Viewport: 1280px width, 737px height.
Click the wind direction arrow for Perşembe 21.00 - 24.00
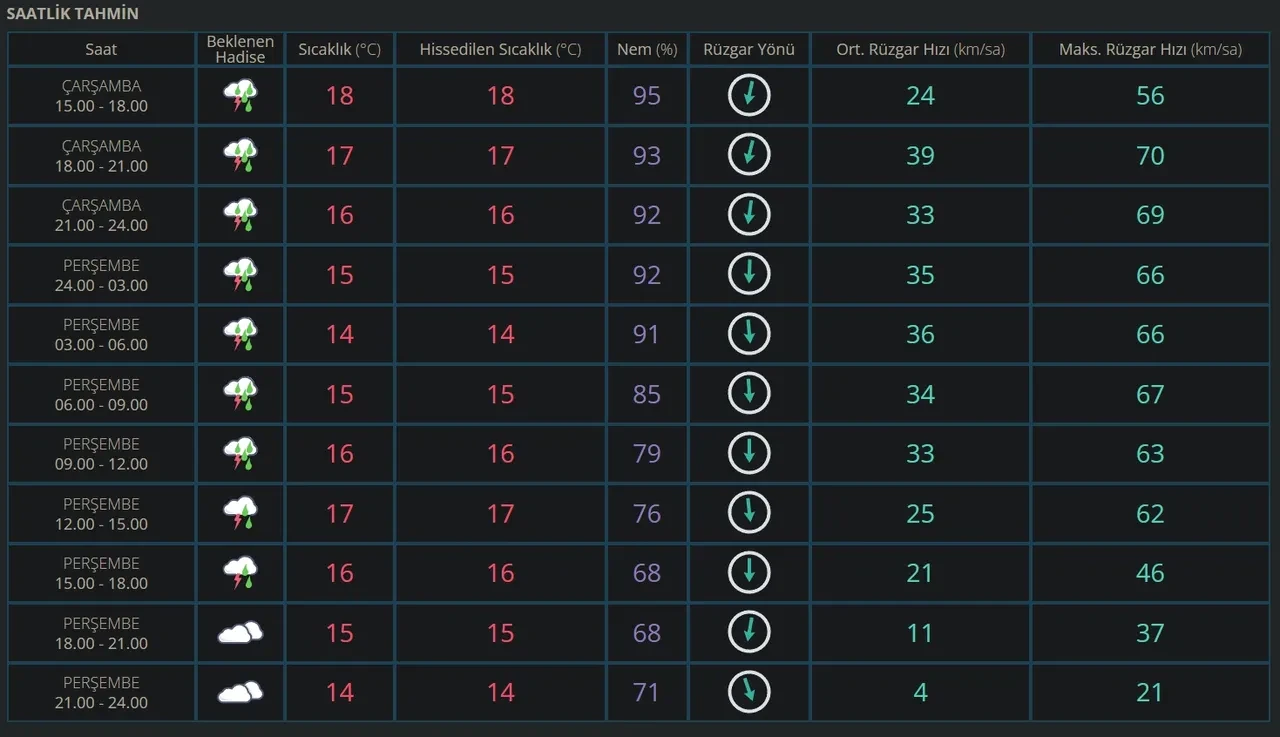click(749, 692)
